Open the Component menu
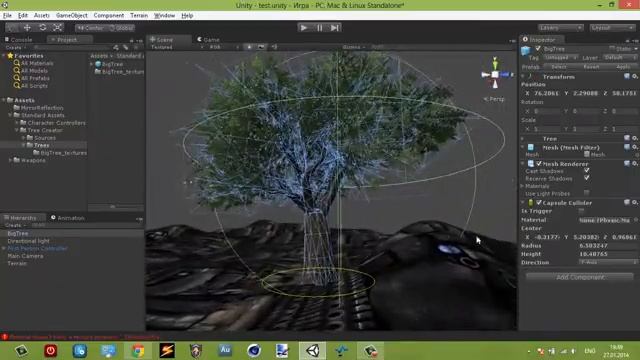The image size is (640, 360). click(x=109, y=16)
